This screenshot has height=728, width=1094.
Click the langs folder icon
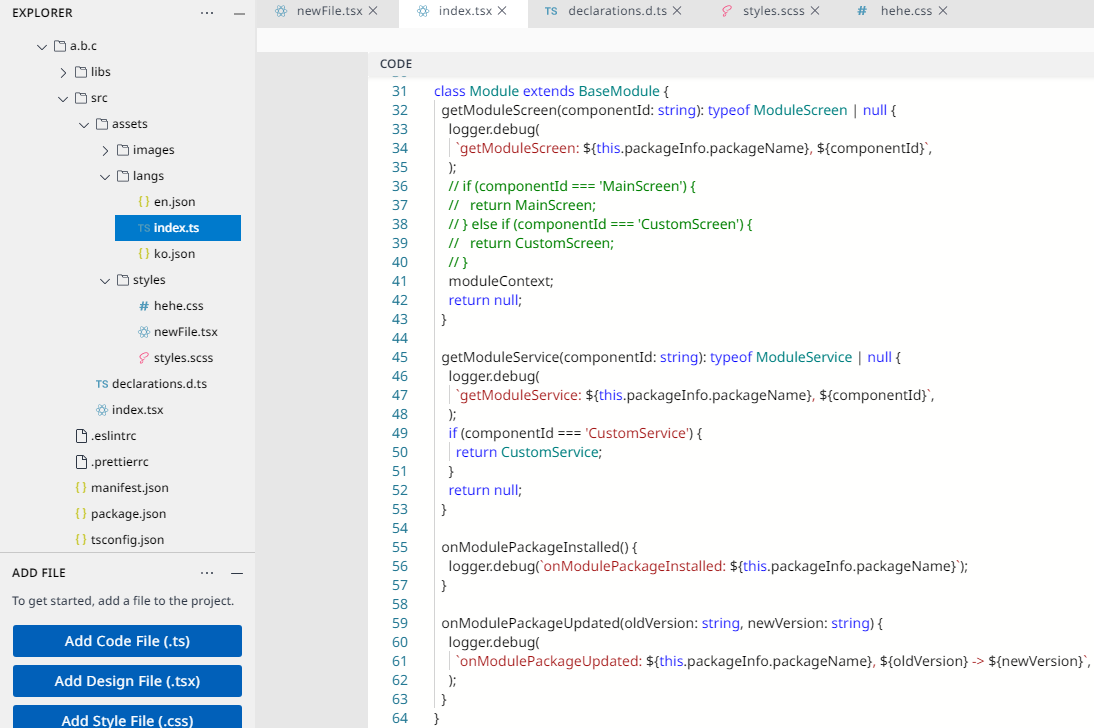point(123,176)
